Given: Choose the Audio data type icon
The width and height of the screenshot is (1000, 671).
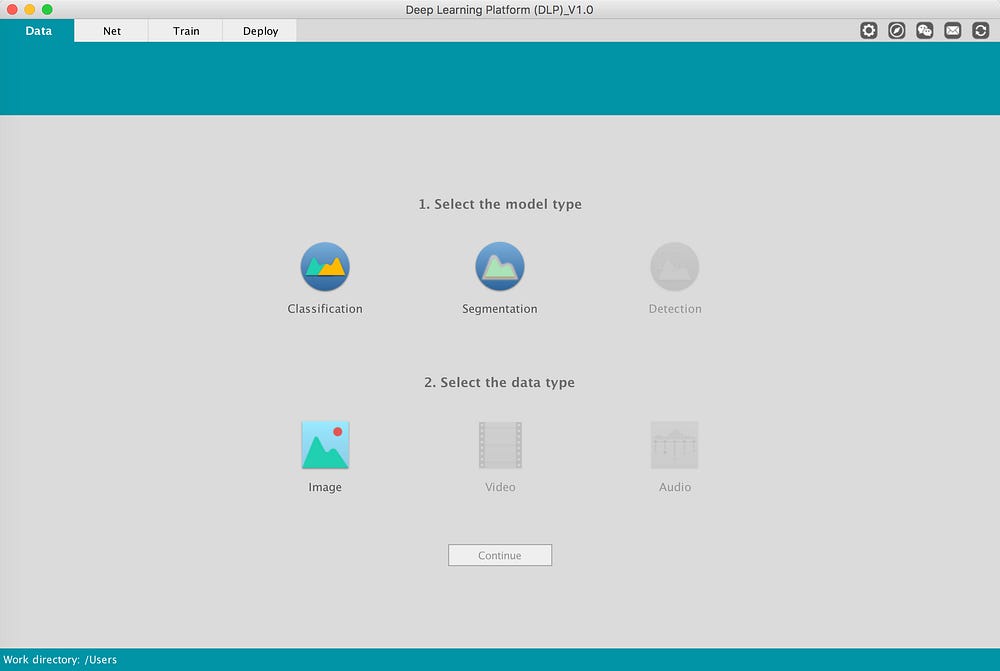Looking at the screenshot, I should pyautogui.click(x=675, y=445).
